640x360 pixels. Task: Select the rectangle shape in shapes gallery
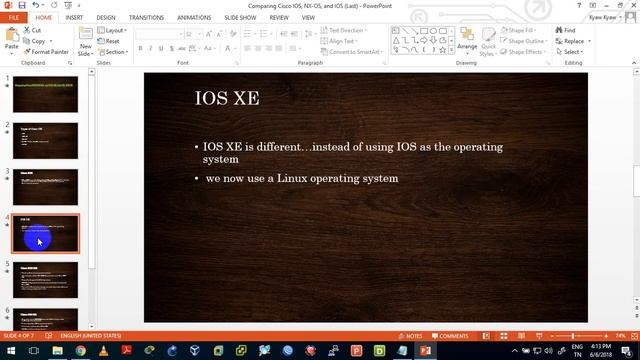point(424,31)
